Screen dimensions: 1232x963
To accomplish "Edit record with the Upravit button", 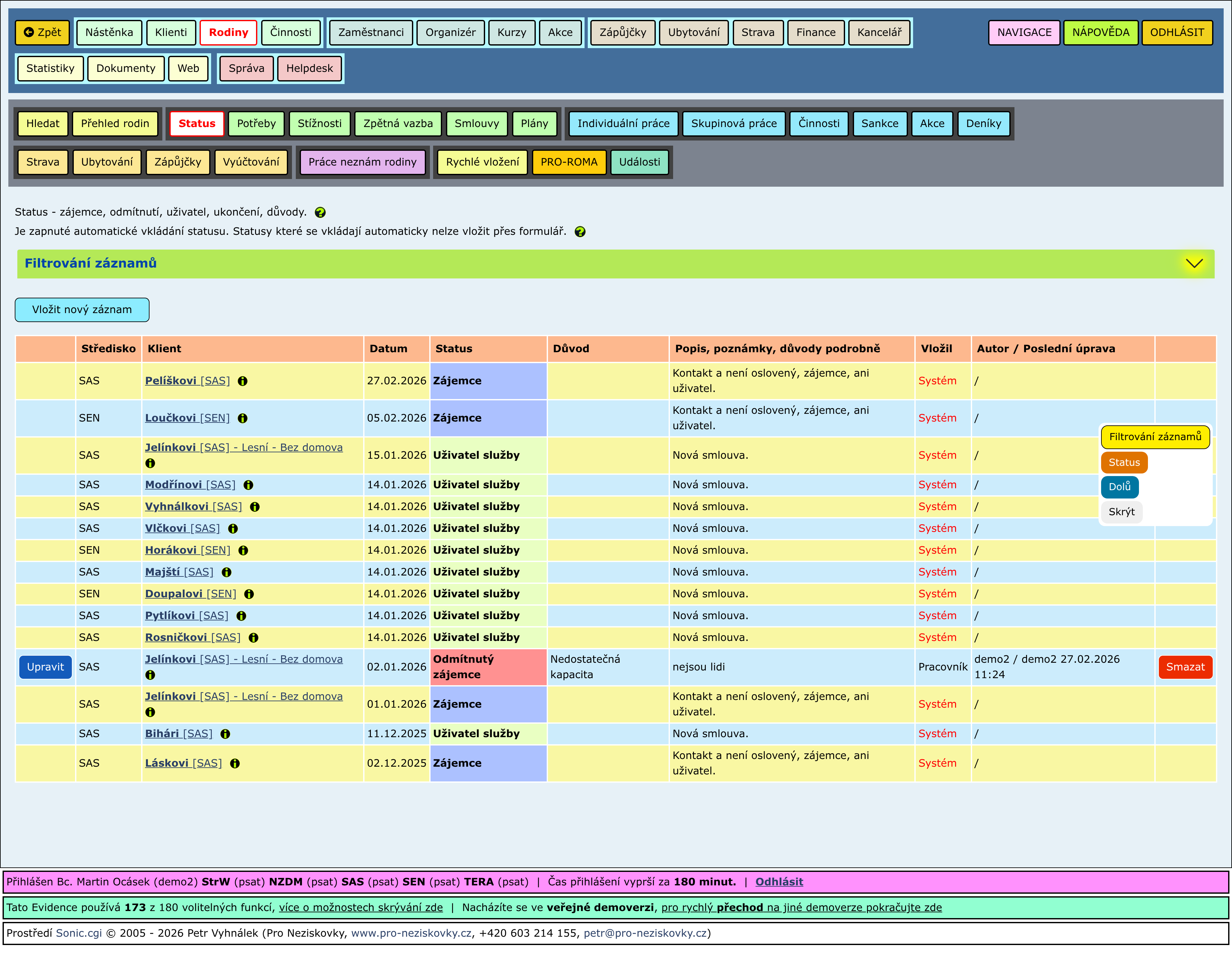I will coord(45,667).
